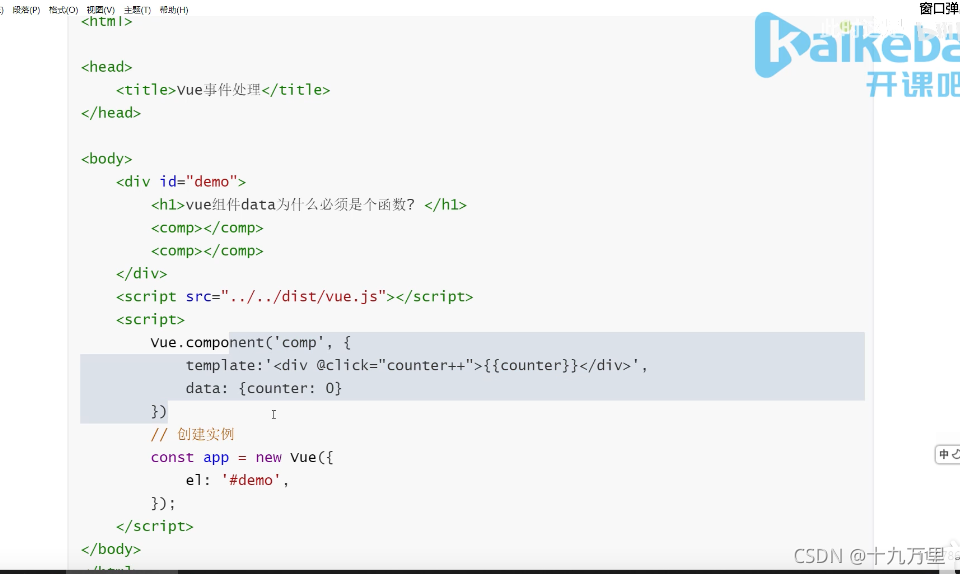The height and width of the screenshot is (574, 960).
Task: Click the </div> closing tag line
Action: tap(141, 274)
